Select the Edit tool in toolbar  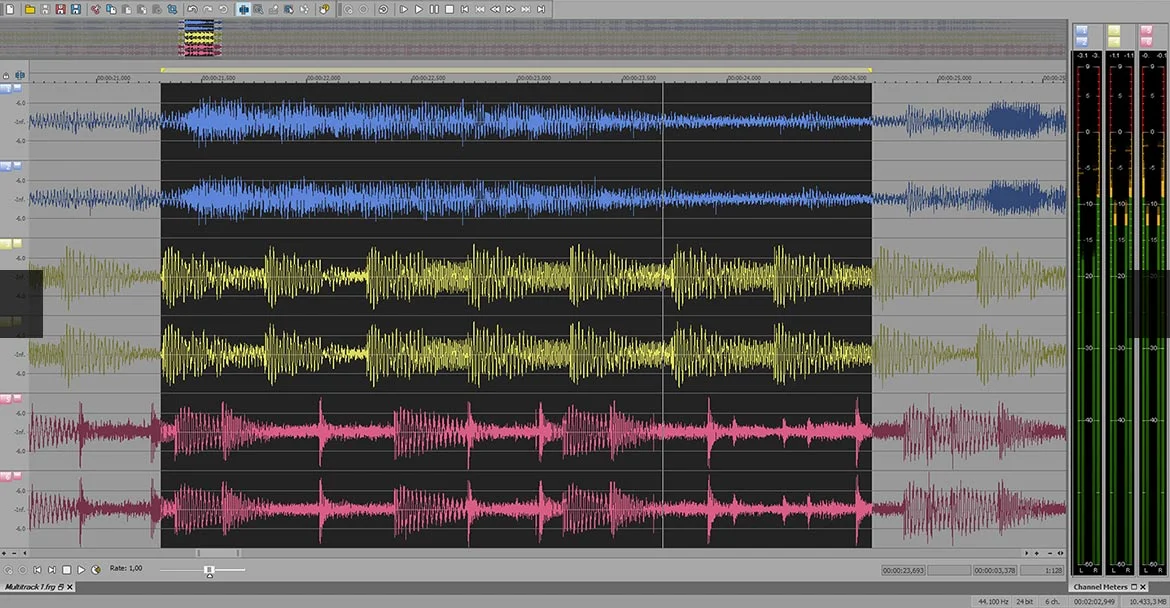243,10
